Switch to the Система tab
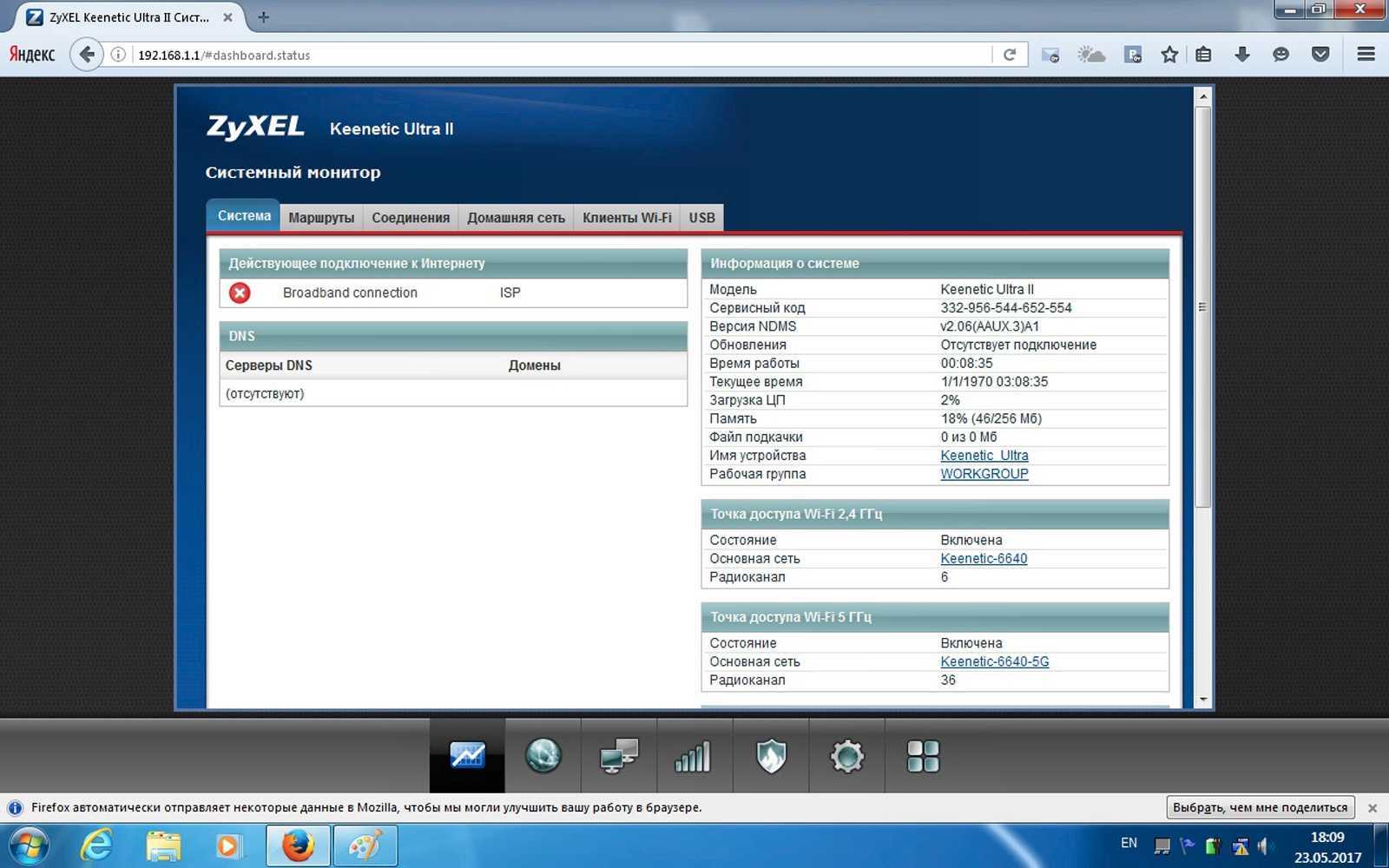Image resolution: width=1389 pixels, height=868 pixels. [244, 215]
